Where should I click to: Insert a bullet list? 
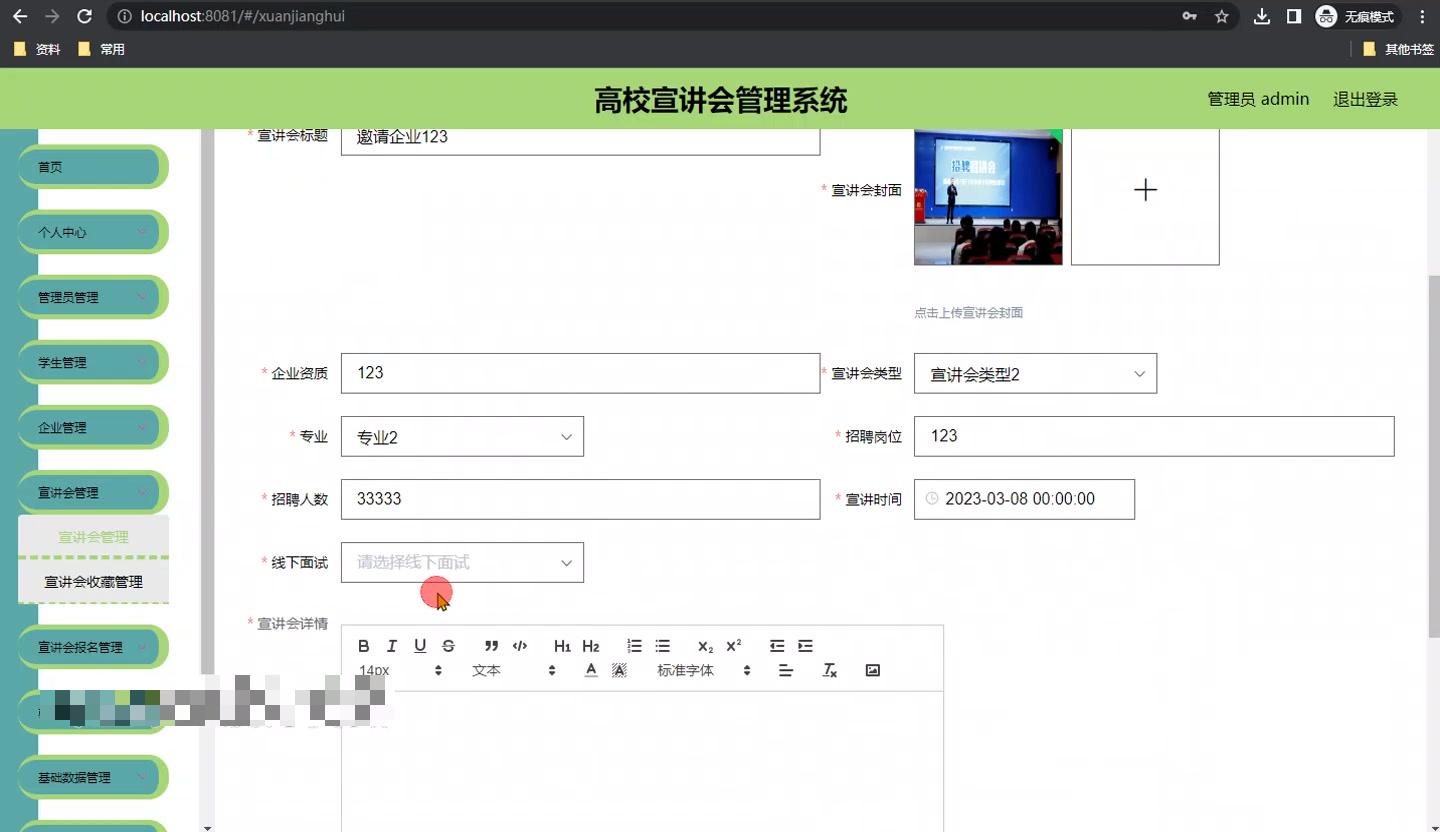click(x=662, y=646)
